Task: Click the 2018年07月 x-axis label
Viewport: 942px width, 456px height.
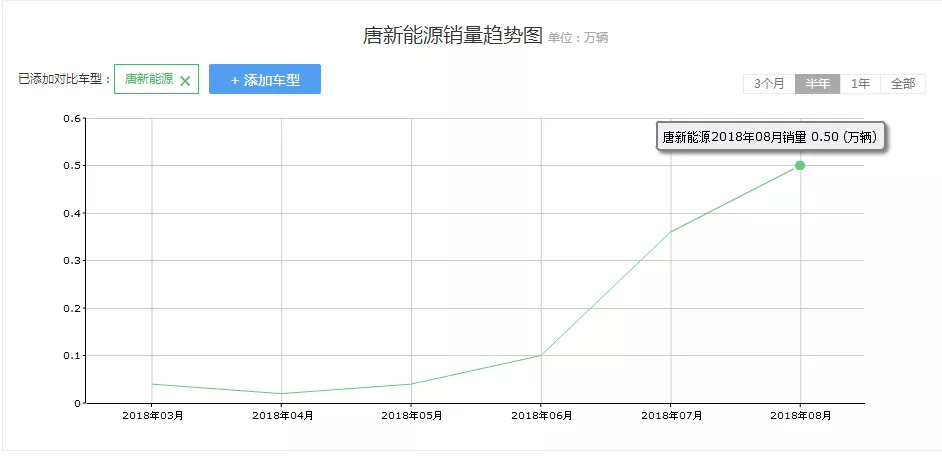Action: click(x=671, y=415)
